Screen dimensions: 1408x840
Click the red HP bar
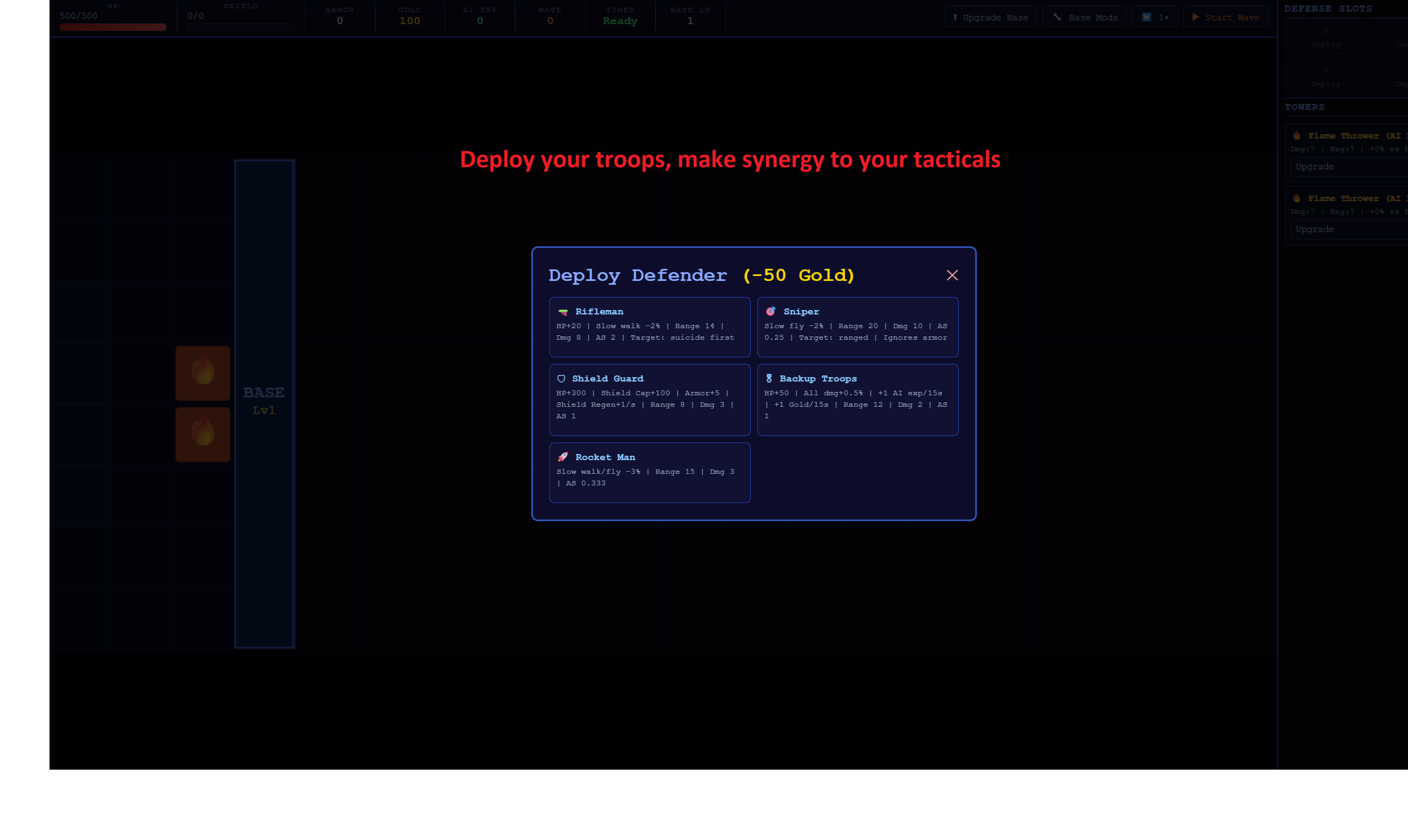(x=113, y=27)
